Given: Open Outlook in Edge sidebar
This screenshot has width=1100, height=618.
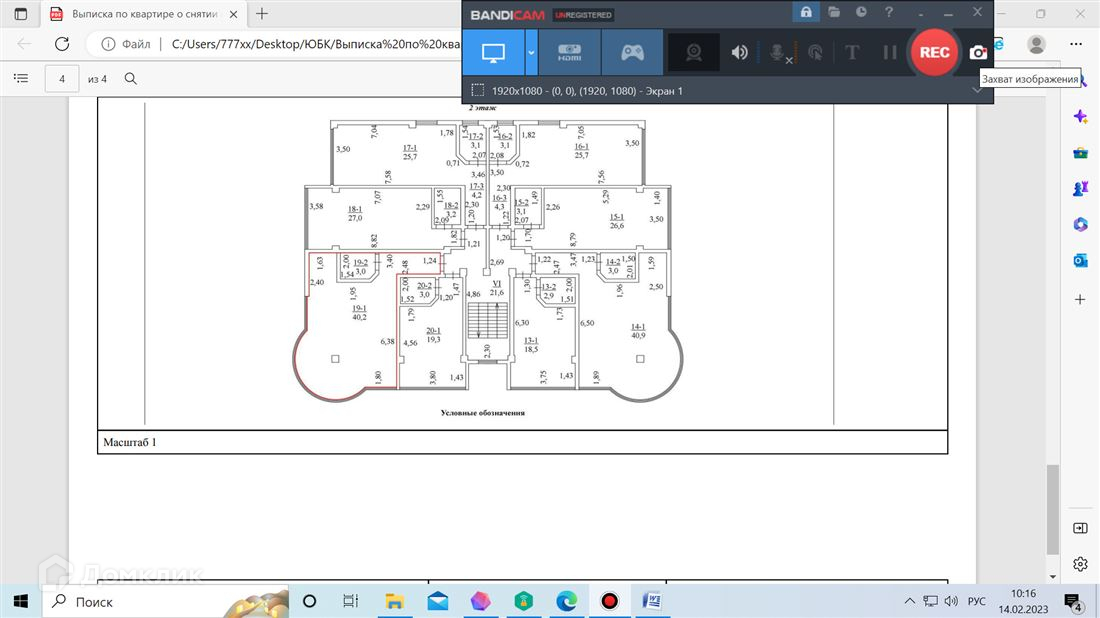Looking at the screenshot, I should (1080, 261).
